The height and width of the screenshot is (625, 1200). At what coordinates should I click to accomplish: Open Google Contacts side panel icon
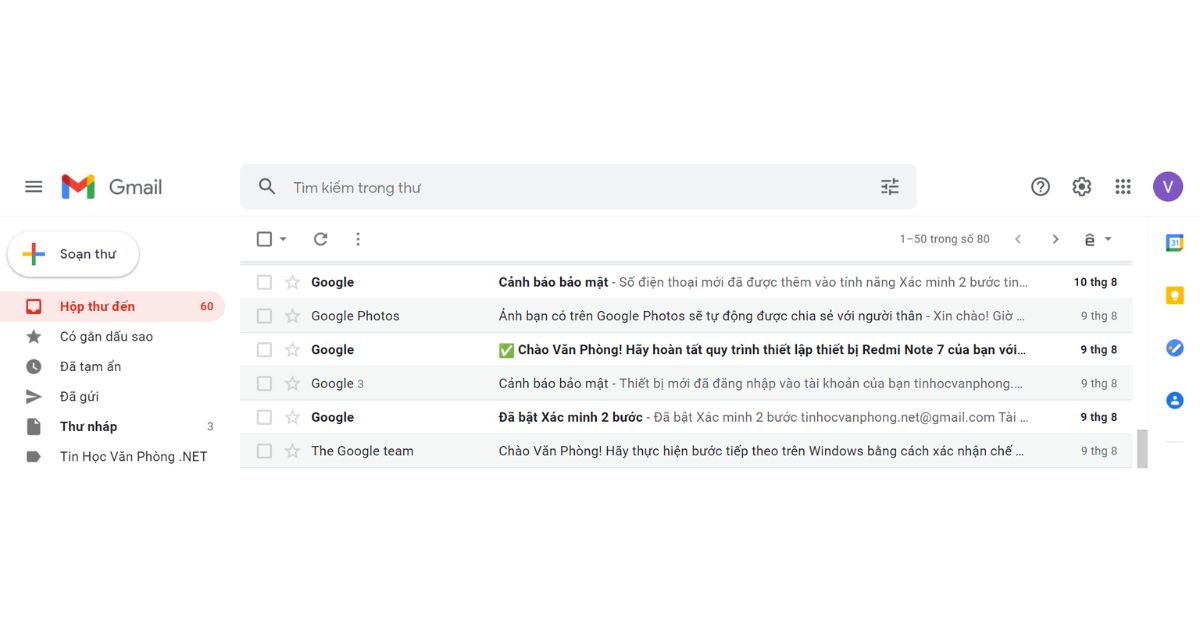coord(1175,400)
